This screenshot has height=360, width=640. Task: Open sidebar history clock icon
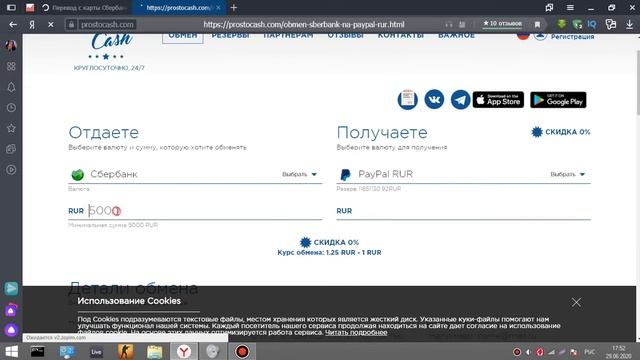click(11, 108)
